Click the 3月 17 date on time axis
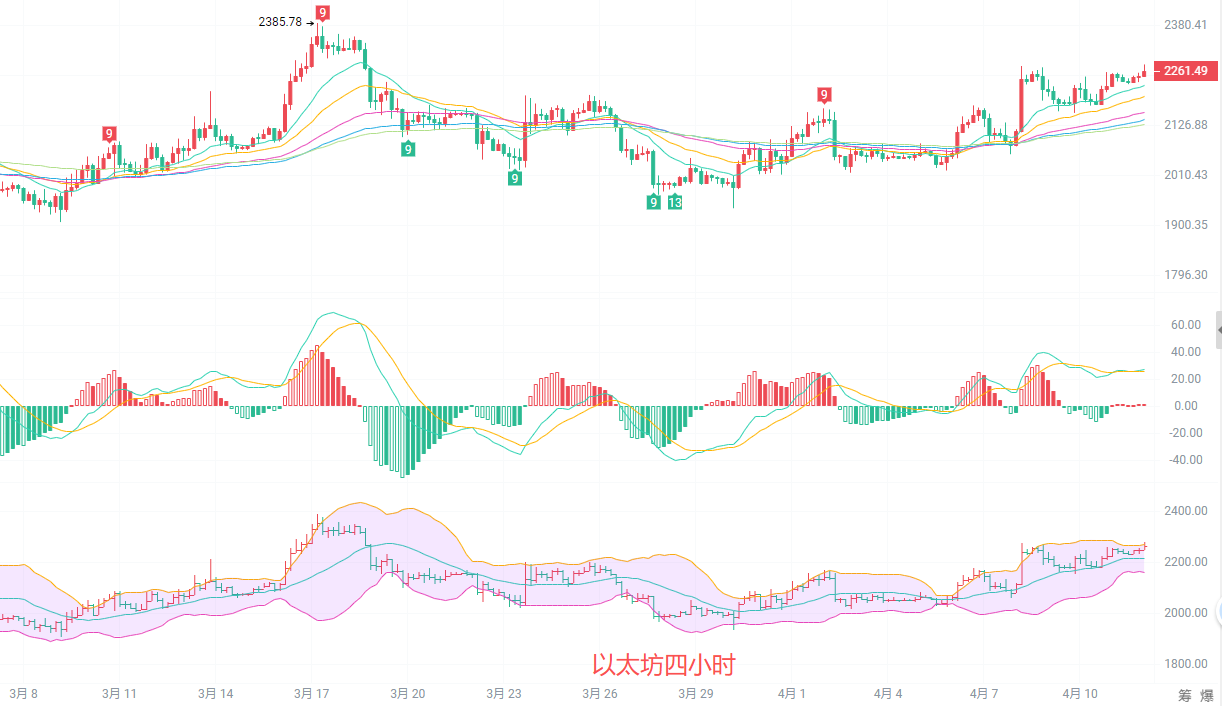1222x706 pixels. click(x=312, y=693)
